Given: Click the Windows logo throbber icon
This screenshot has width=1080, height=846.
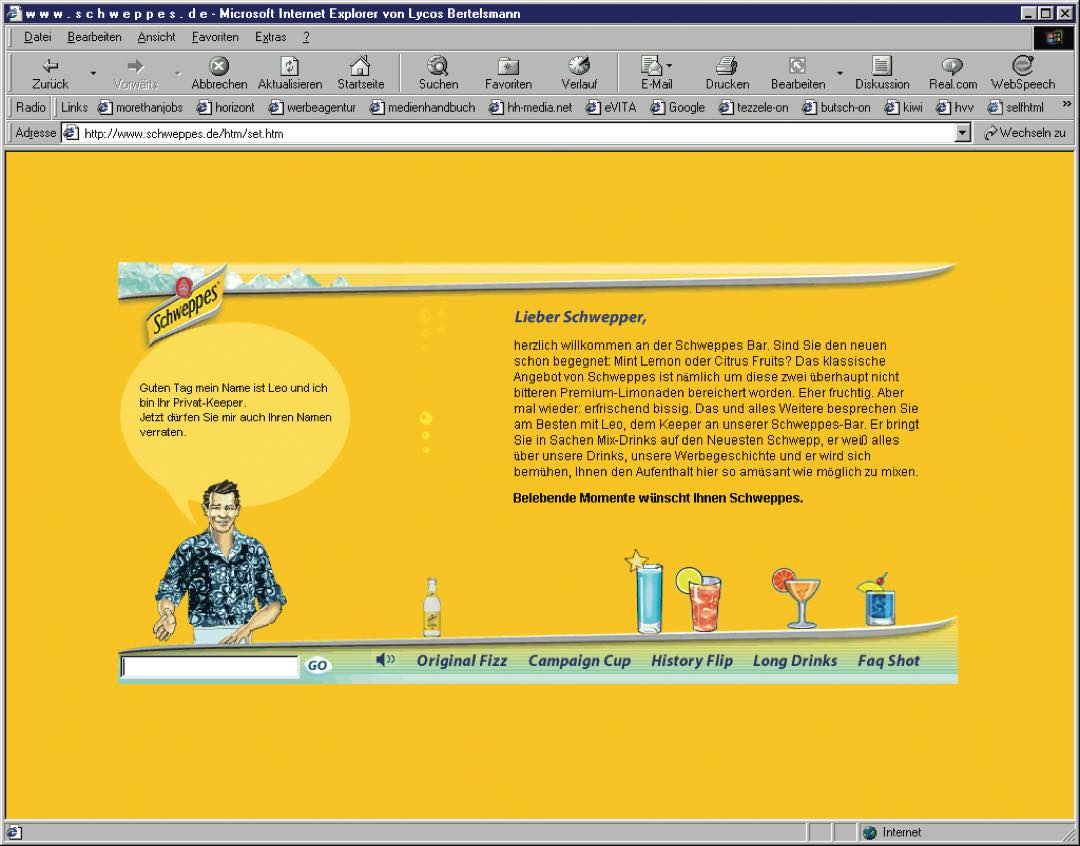Looking at the screenshot, I should click(1055, 37).
